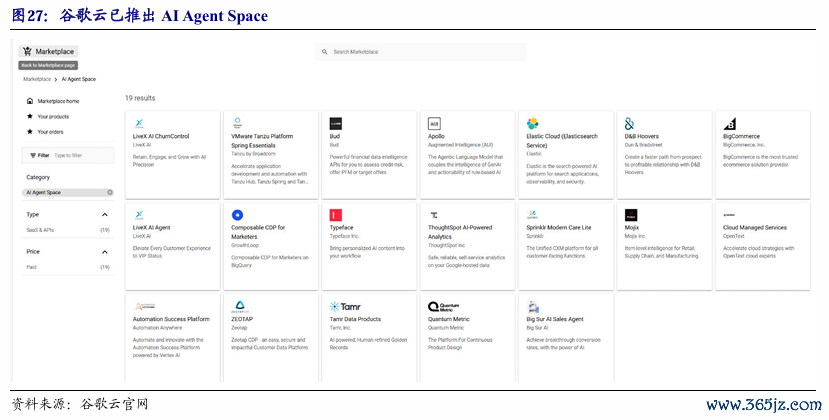Open the Mojix product title
The height and width of the screenshot is (420, 829).
[x=632, y=227]
